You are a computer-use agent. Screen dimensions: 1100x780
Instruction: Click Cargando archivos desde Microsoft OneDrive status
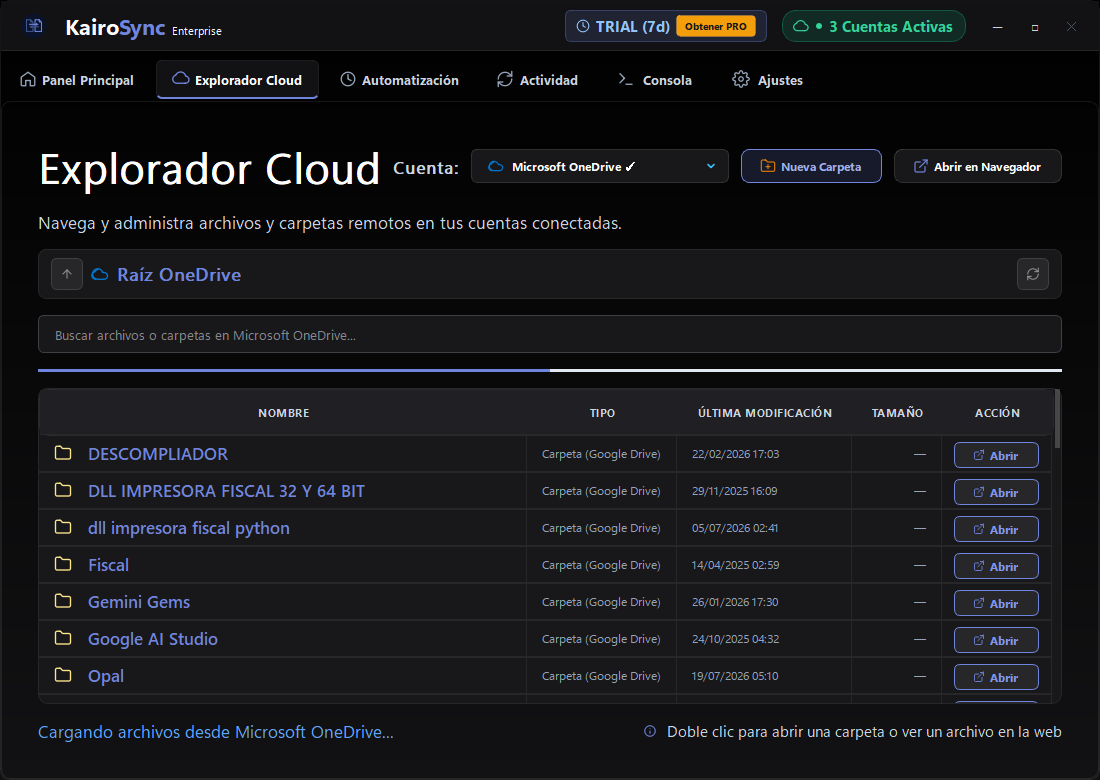point(215,732)
